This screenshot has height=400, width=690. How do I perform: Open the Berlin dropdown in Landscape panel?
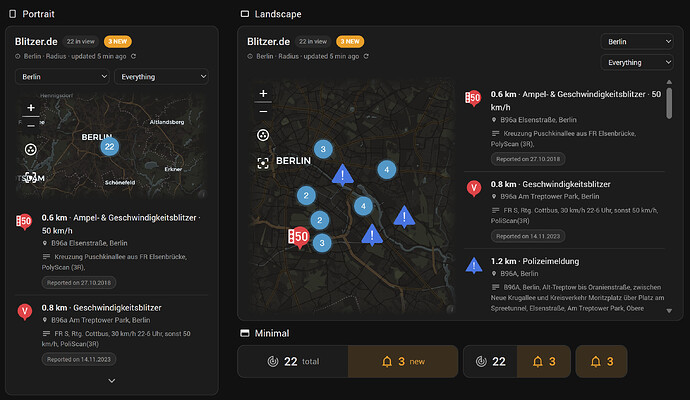(637, 41)
